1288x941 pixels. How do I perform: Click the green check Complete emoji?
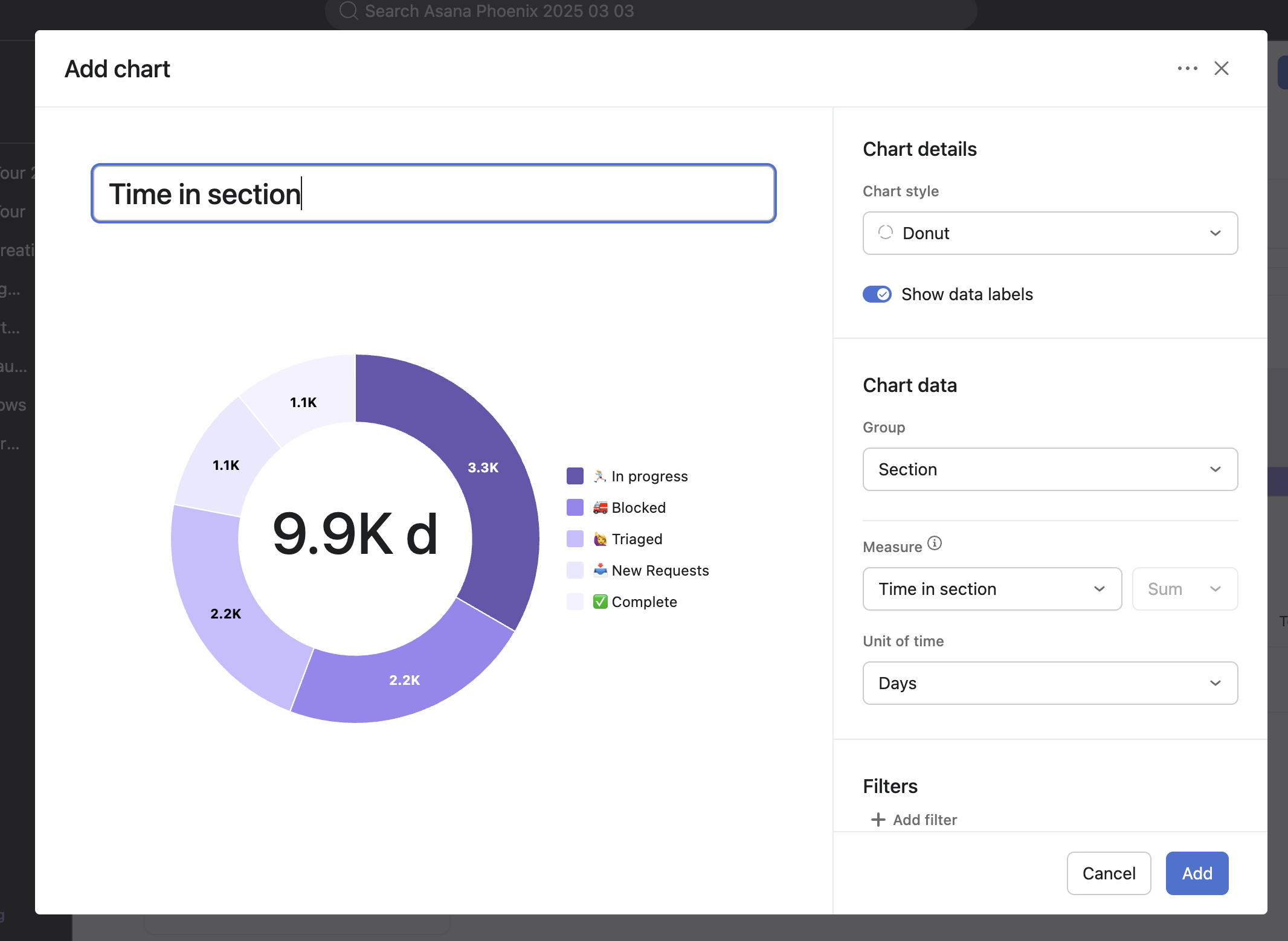tap(600, 602)
